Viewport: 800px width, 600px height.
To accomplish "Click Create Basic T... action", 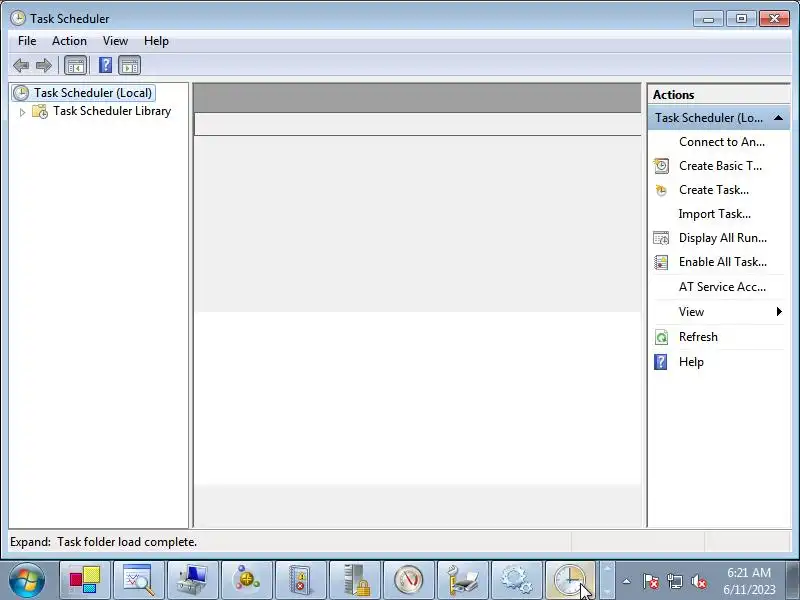I will [x=720, y=166].
